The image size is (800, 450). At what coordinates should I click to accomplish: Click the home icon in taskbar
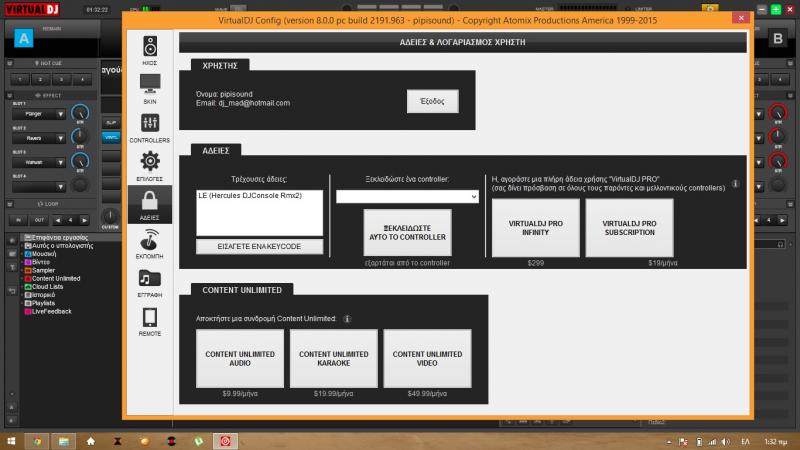tap(90, 441)
